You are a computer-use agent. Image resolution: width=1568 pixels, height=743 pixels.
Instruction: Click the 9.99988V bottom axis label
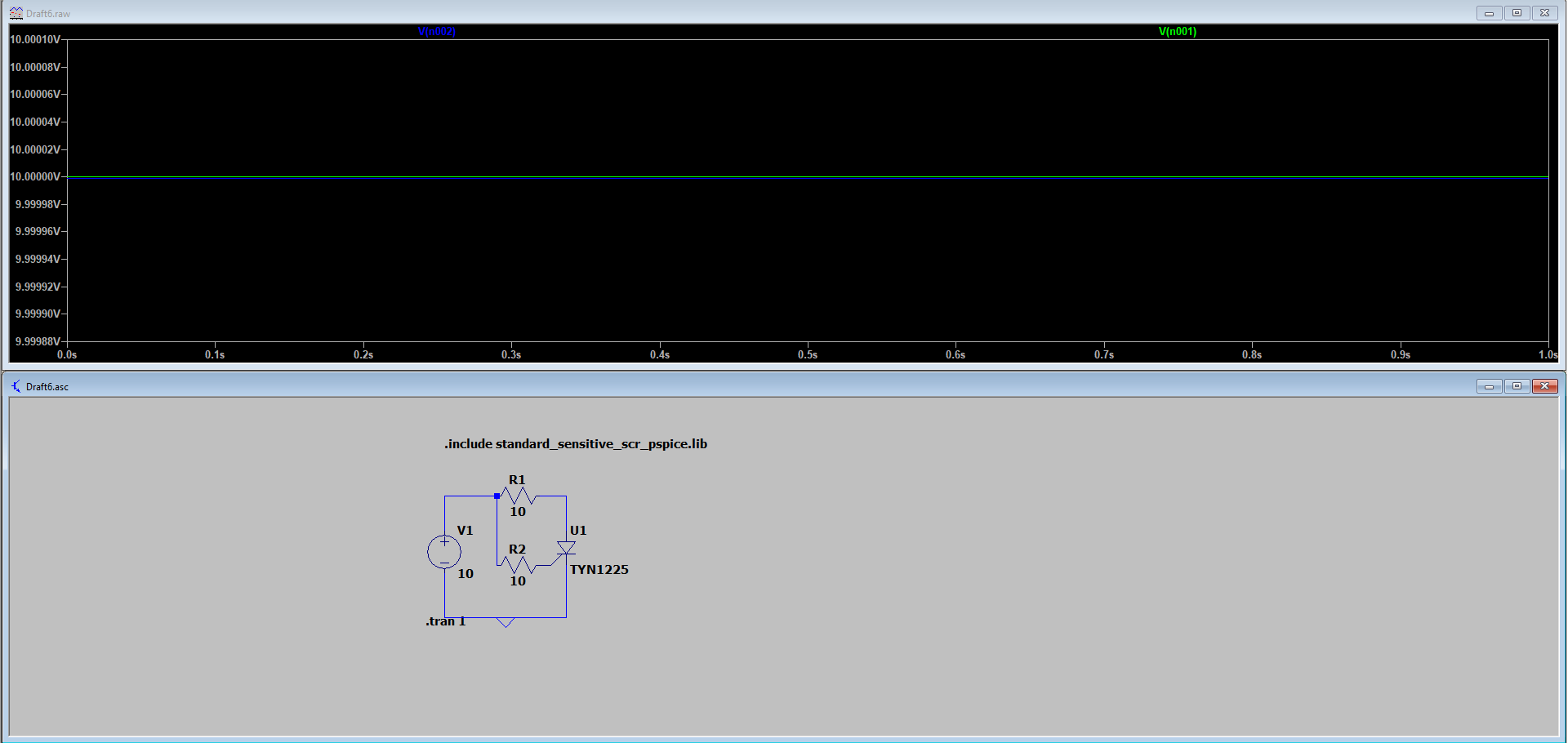tap(38, 341)
